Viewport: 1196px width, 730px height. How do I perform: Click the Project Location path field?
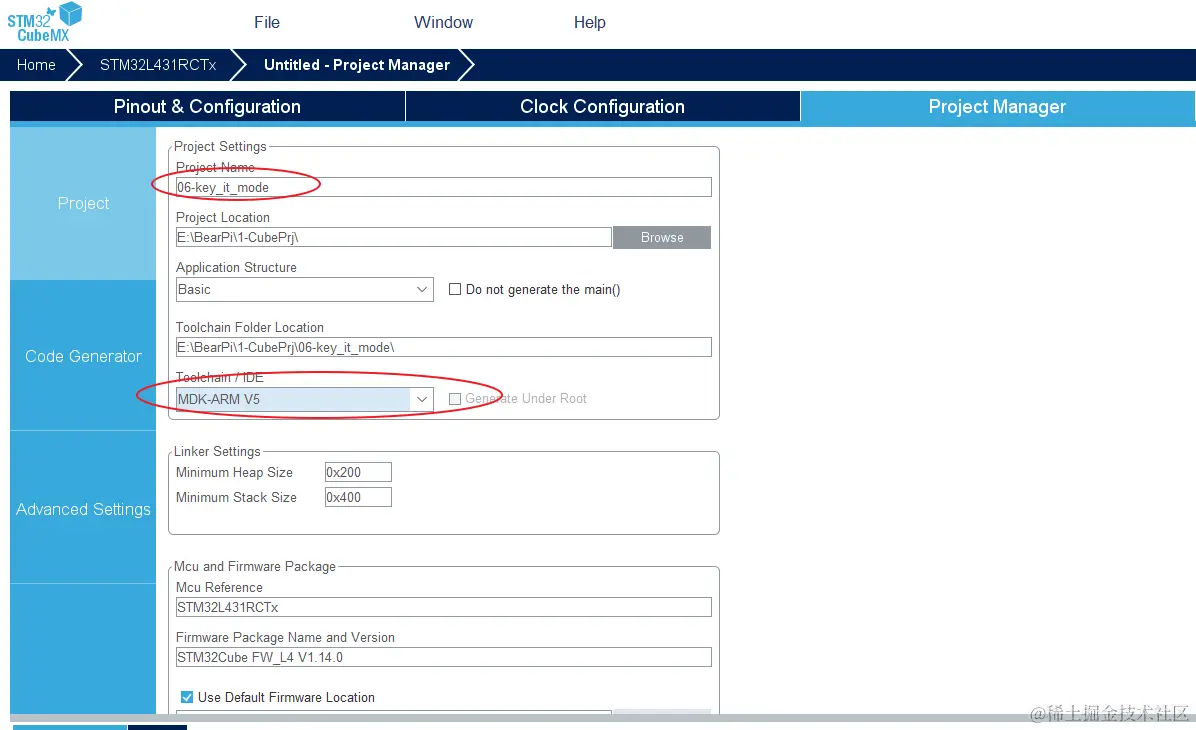394,237
